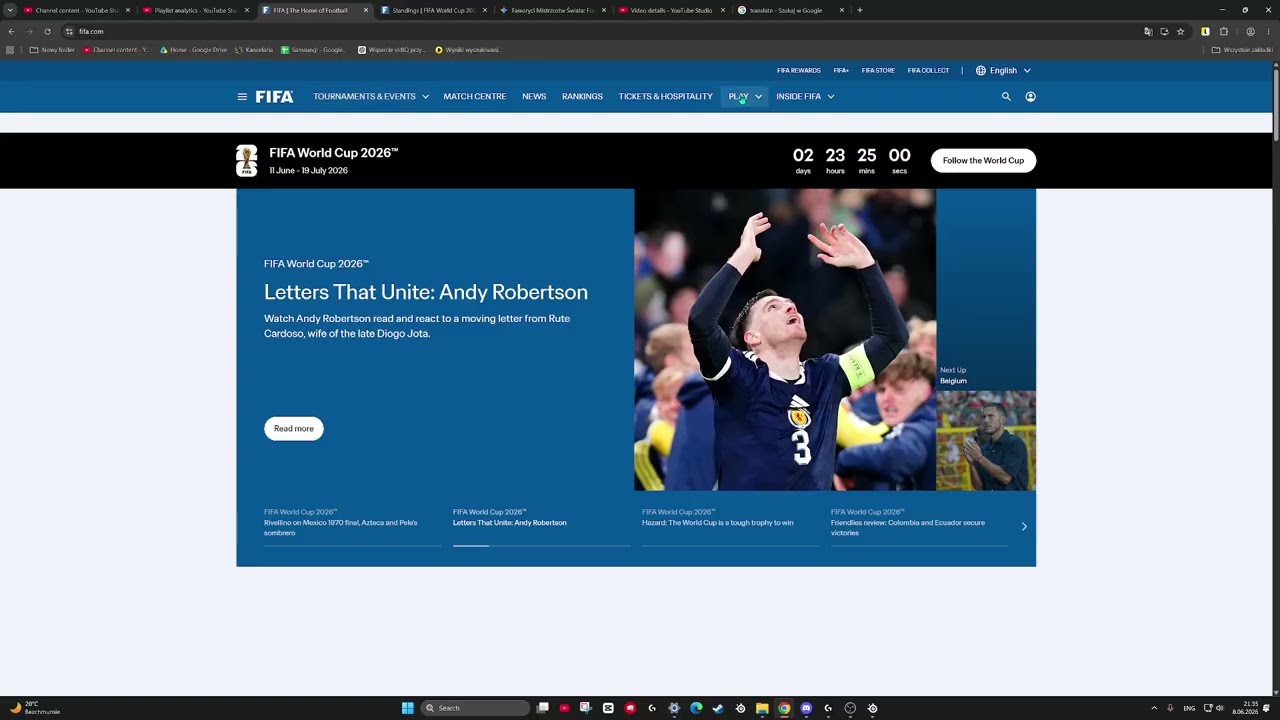The image size is (1280, 720).
Task: Click the globe language icon
Action: (x=981, y=71)
